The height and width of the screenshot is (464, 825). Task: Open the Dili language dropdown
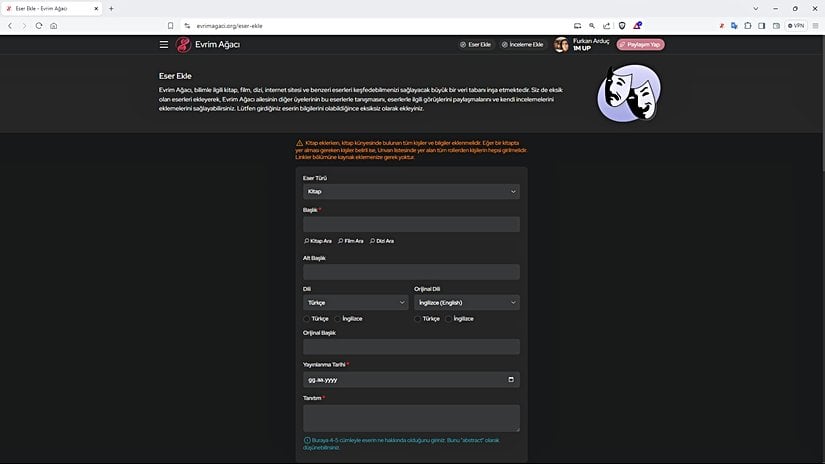(355, 302)
